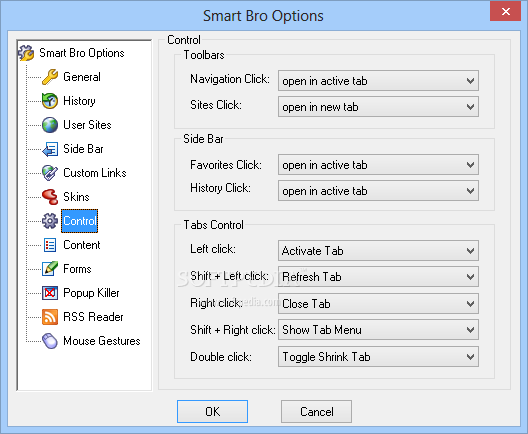This screenshot has width=528, height=434.
Task: Click the Side Bar arrow icon
Action: click(x=50, y=149)
